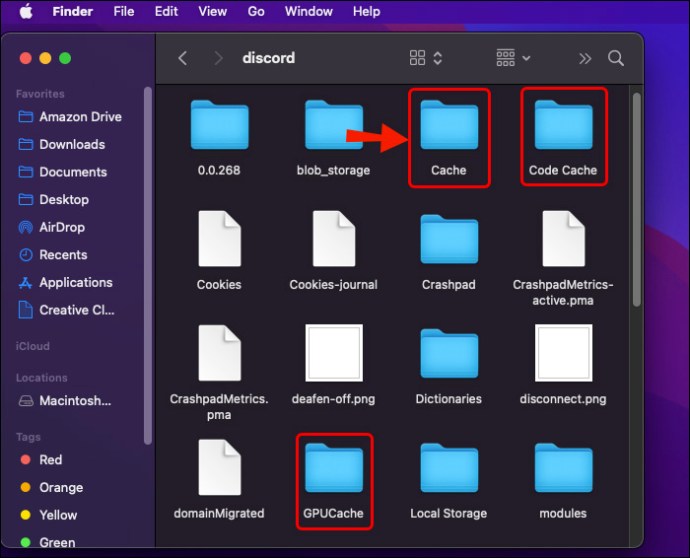Image resolution: width=690 pixels, height=558 pixels.
Task: Open Recents in the sidebar
Action: (53, 255)
